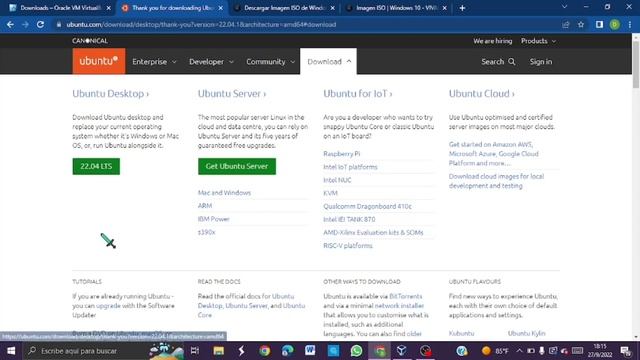Expand the Products dropdown

(x=538, y=41)
